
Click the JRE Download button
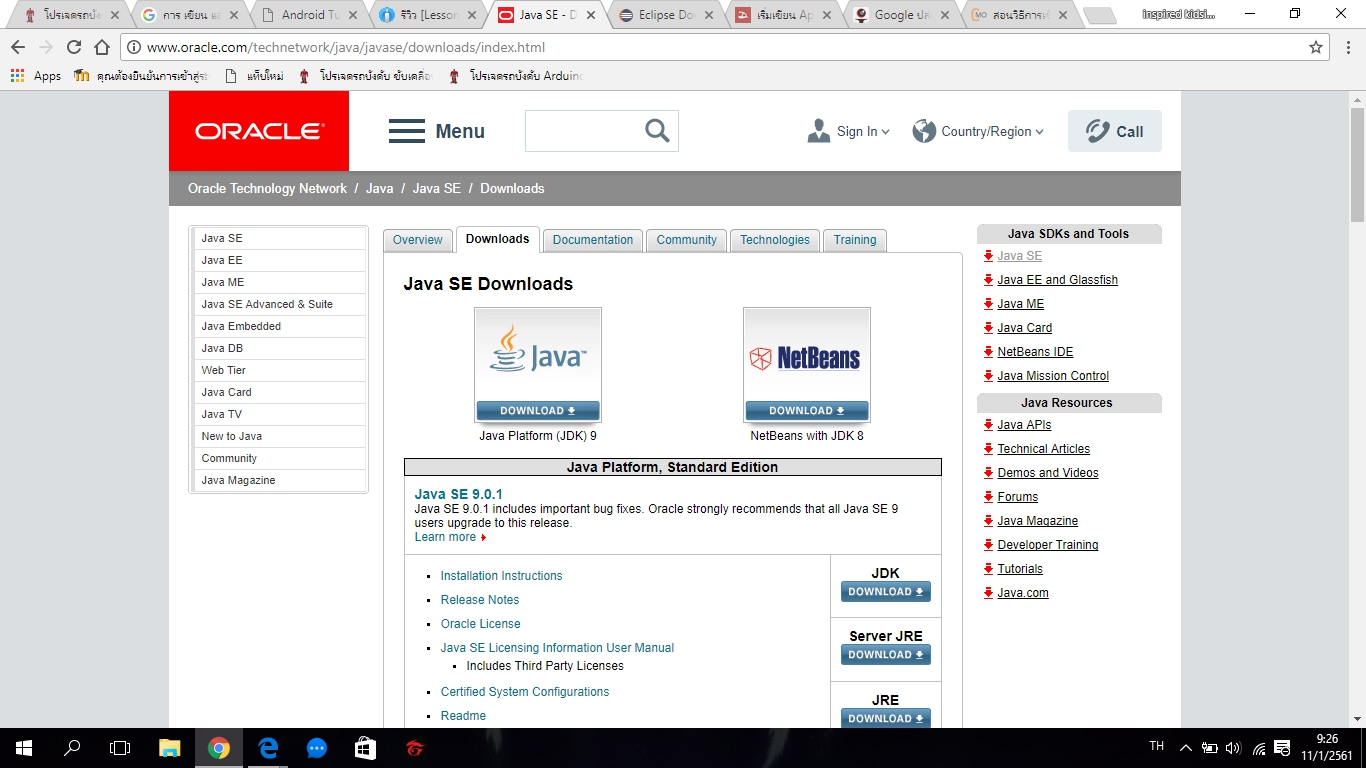(886, 718)
